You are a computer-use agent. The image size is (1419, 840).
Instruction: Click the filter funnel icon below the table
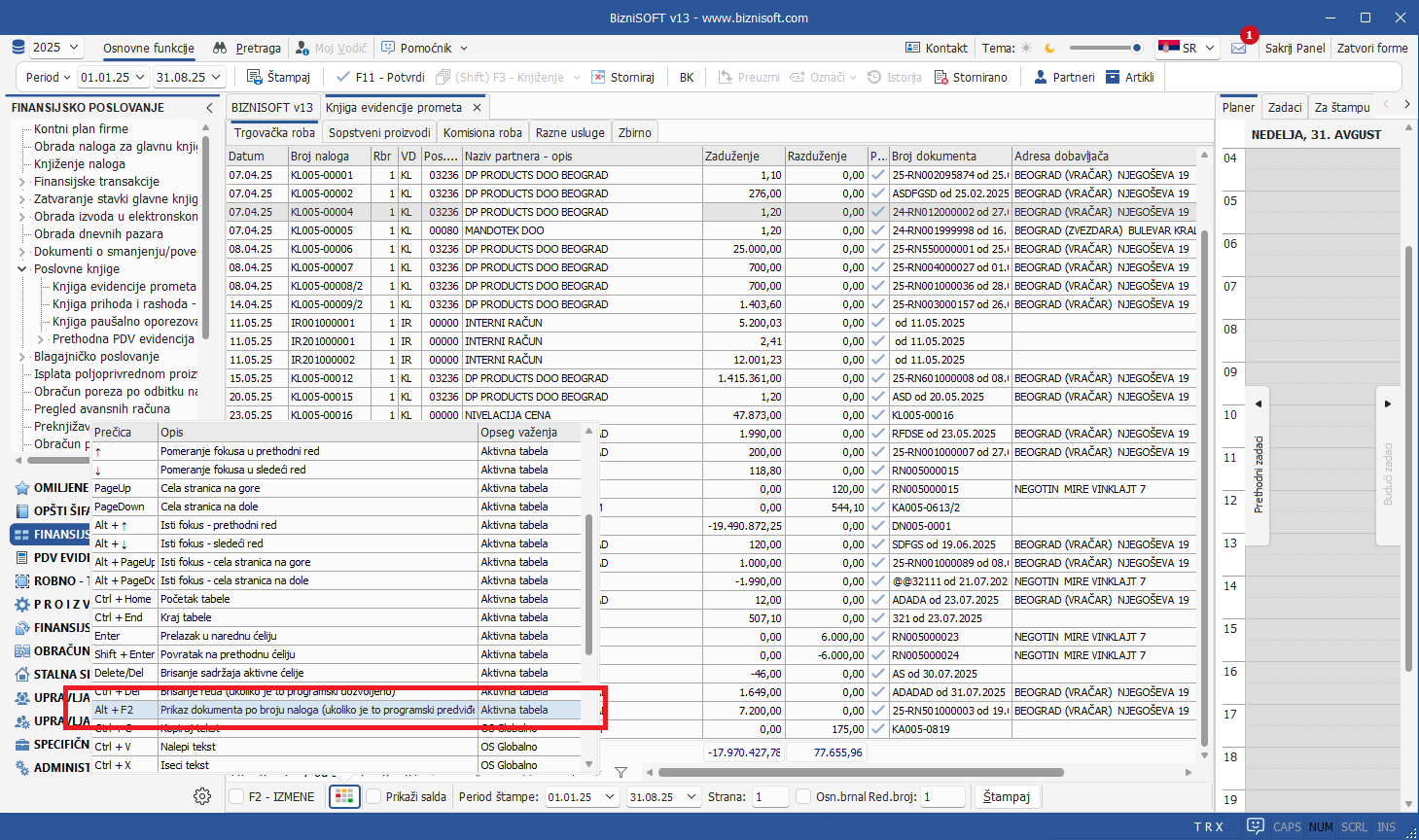click(x=621, y=772)
